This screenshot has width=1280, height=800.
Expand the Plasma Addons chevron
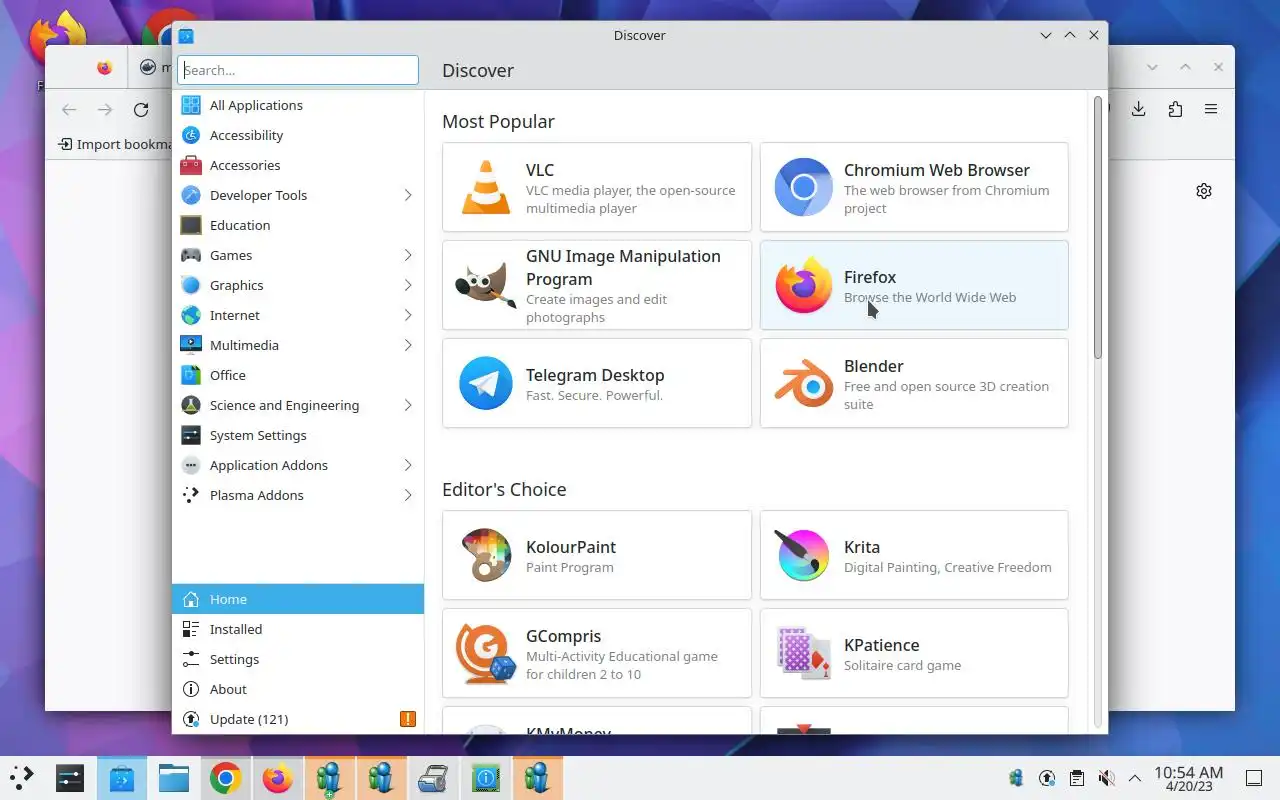pyautogui.click(x=408, y=495)
